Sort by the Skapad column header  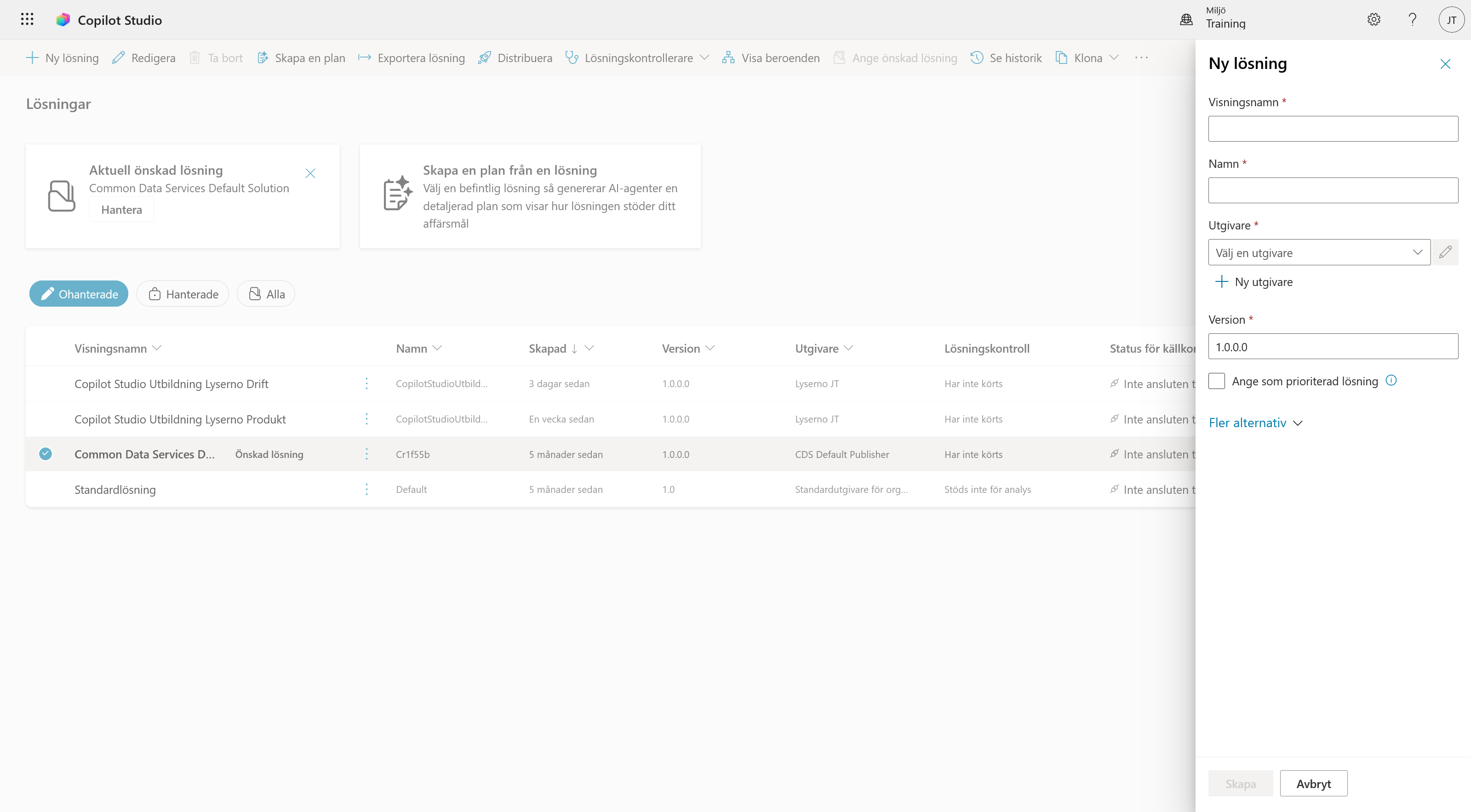(x=561, y=348)
